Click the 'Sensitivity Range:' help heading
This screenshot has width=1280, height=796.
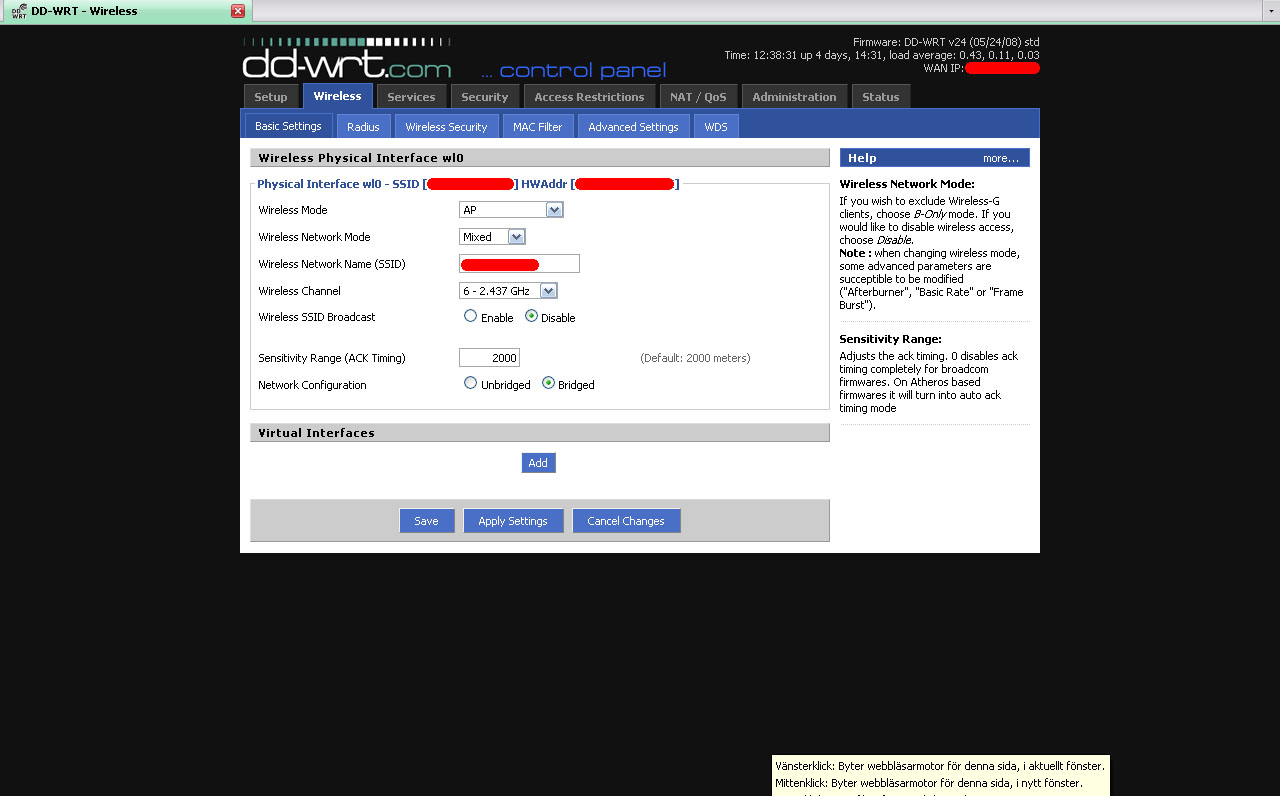pos(890,339)
